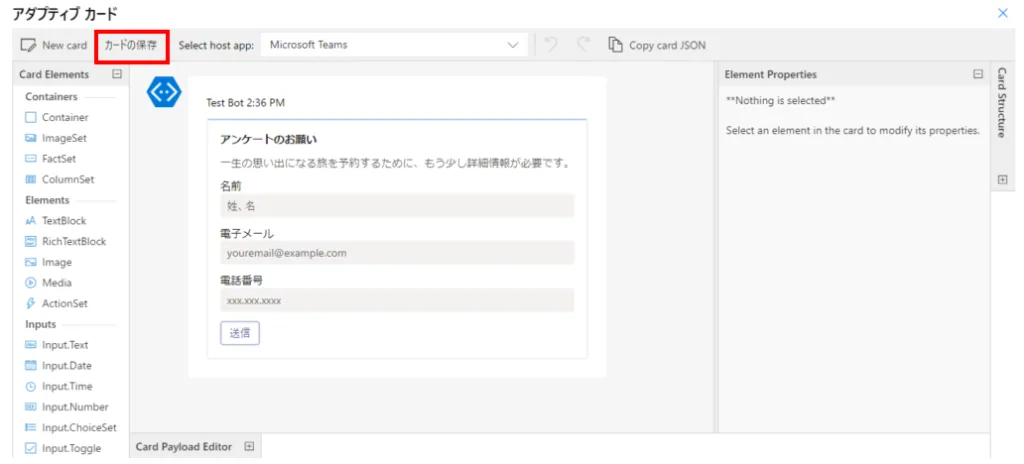Open the Select host app dropdown

coord(396,45)
